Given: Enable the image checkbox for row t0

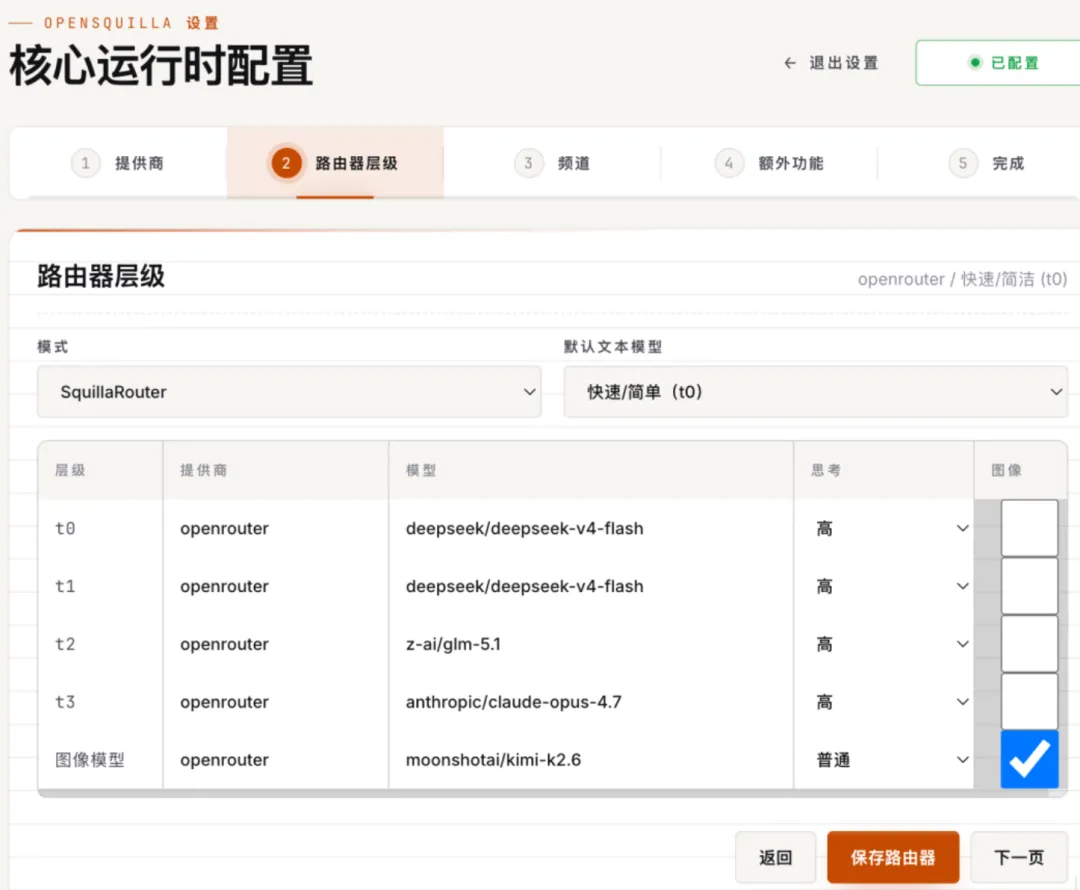Looking at the screenshot, I should (1029, 528).
